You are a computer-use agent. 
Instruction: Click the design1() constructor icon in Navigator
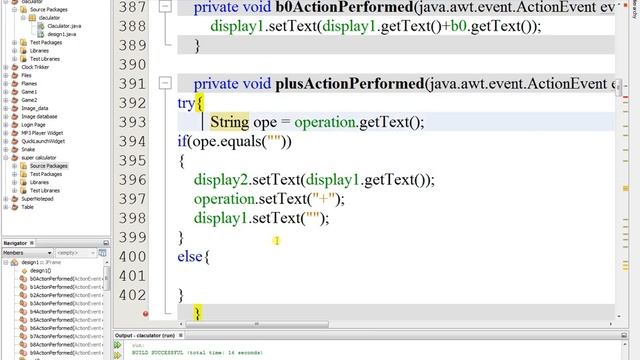[24, 271]
